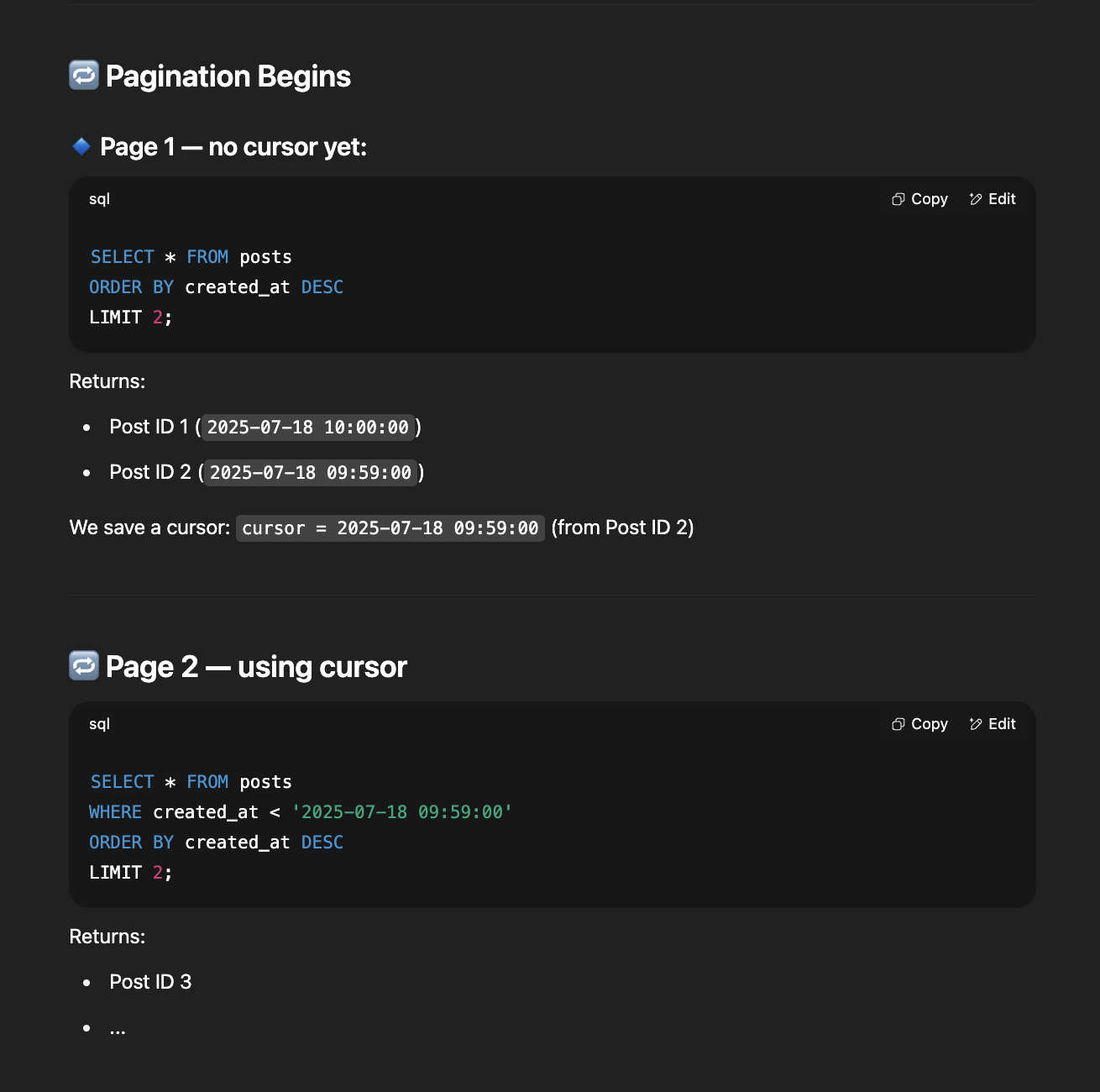This screenshot has height=1092, width=1100.
Task: Click the repeat emoji beside Page 2 heading
Action: (84, 666)
